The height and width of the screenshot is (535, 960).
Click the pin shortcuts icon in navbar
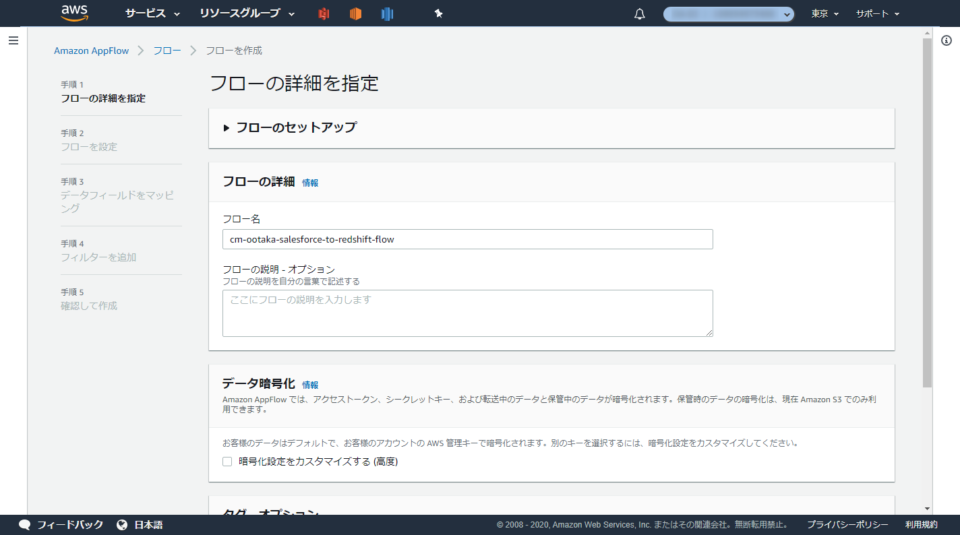point(438,13)
